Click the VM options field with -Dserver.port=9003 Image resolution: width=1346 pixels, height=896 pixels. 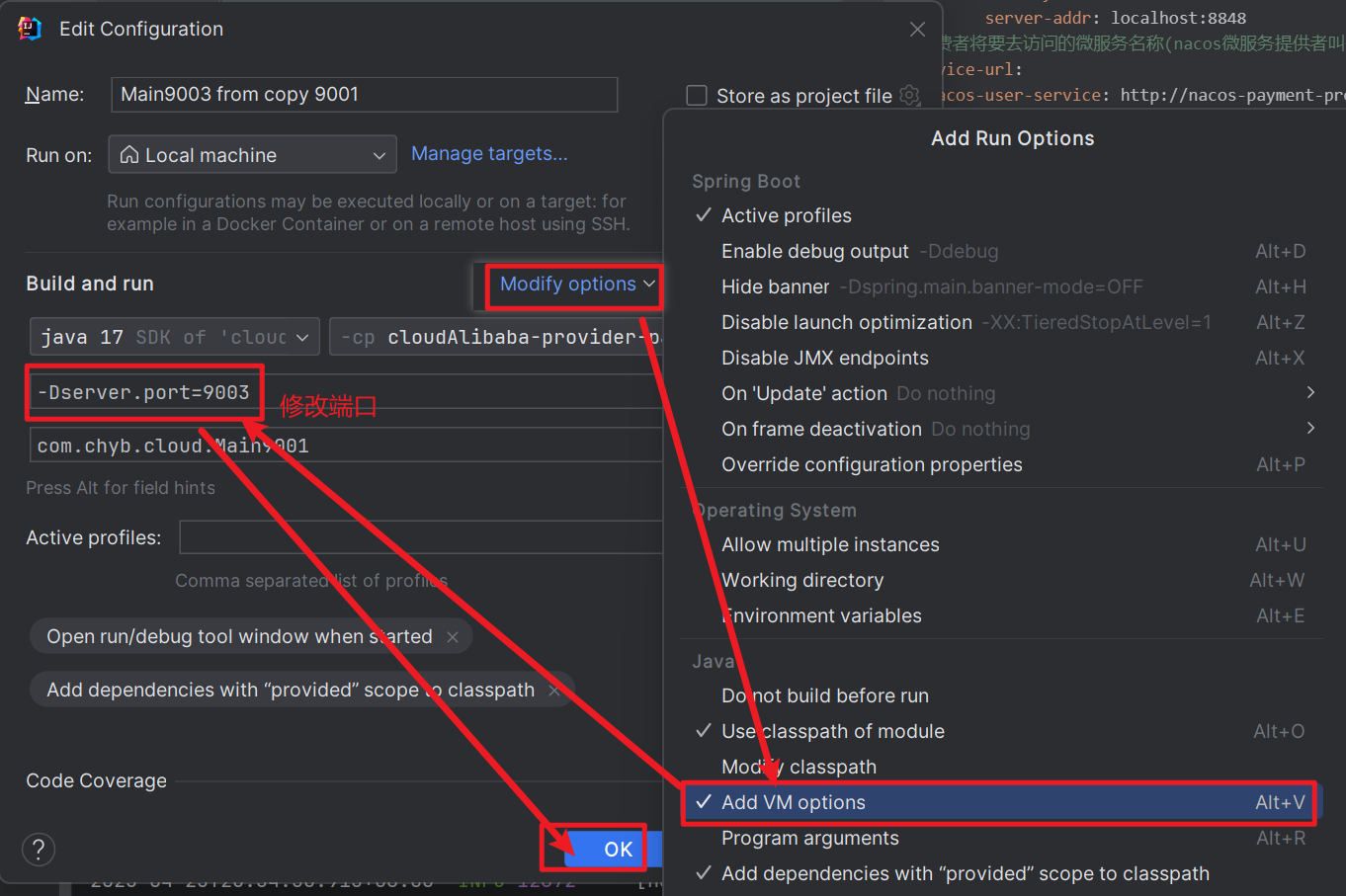143,392
